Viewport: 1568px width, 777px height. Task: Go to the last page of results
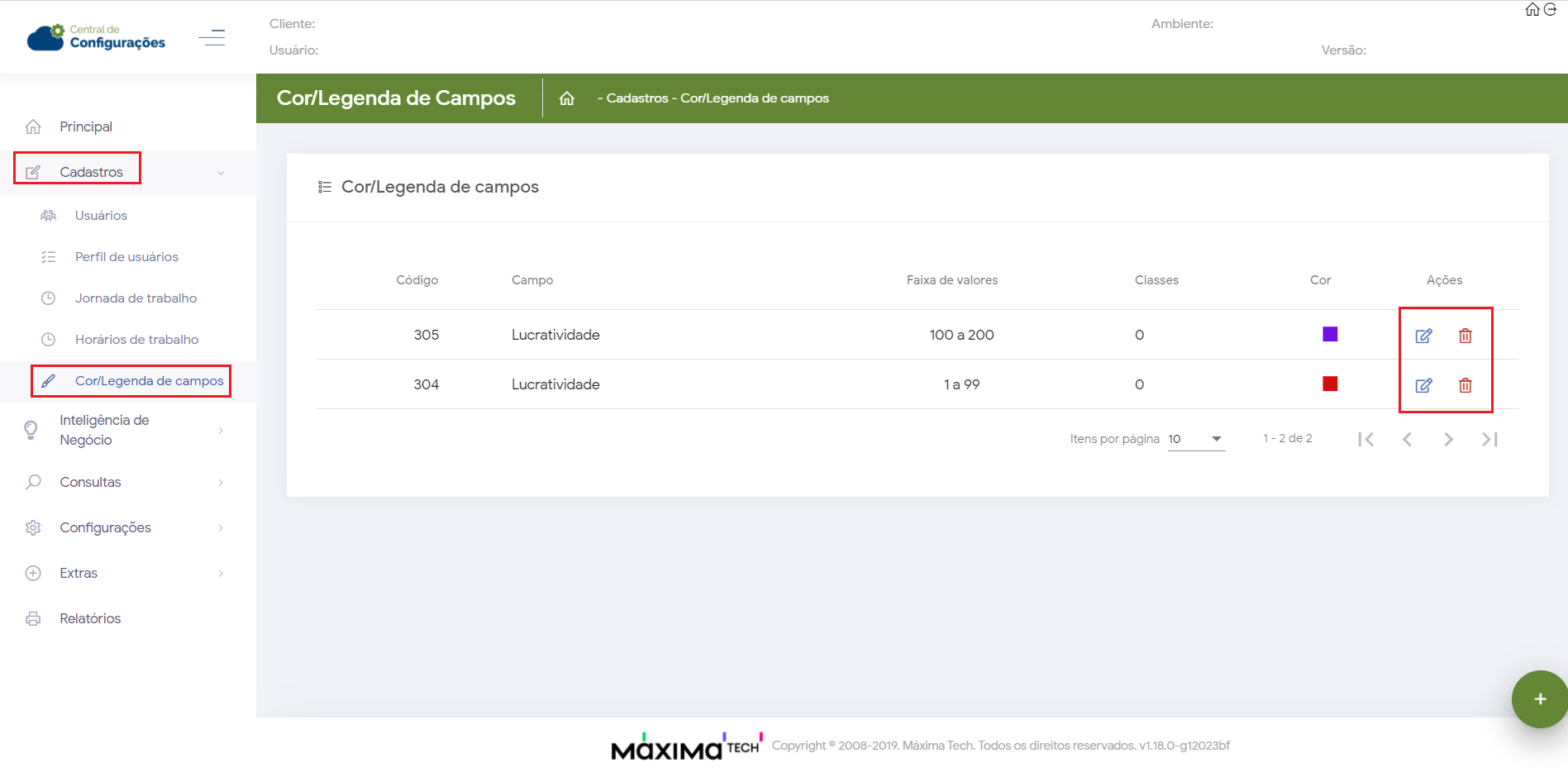1489,439
